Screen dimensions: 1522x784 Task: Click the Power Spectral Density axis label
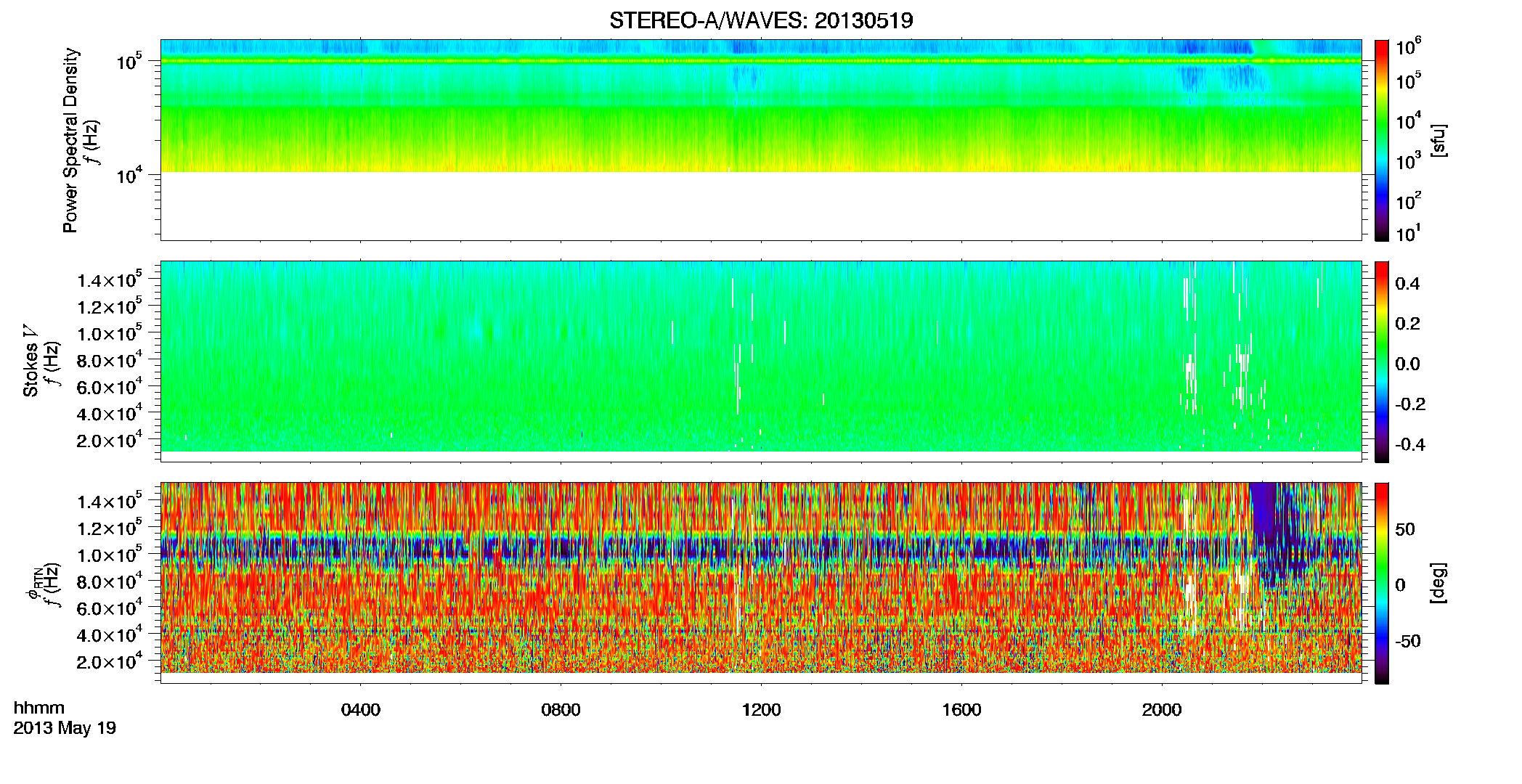[x=70, y=140]
